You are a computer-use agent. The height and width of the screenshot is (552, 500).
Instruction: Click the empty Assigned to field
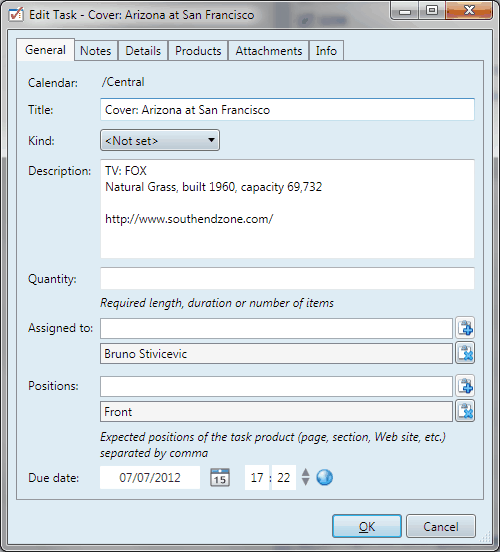tap(276, 328)
